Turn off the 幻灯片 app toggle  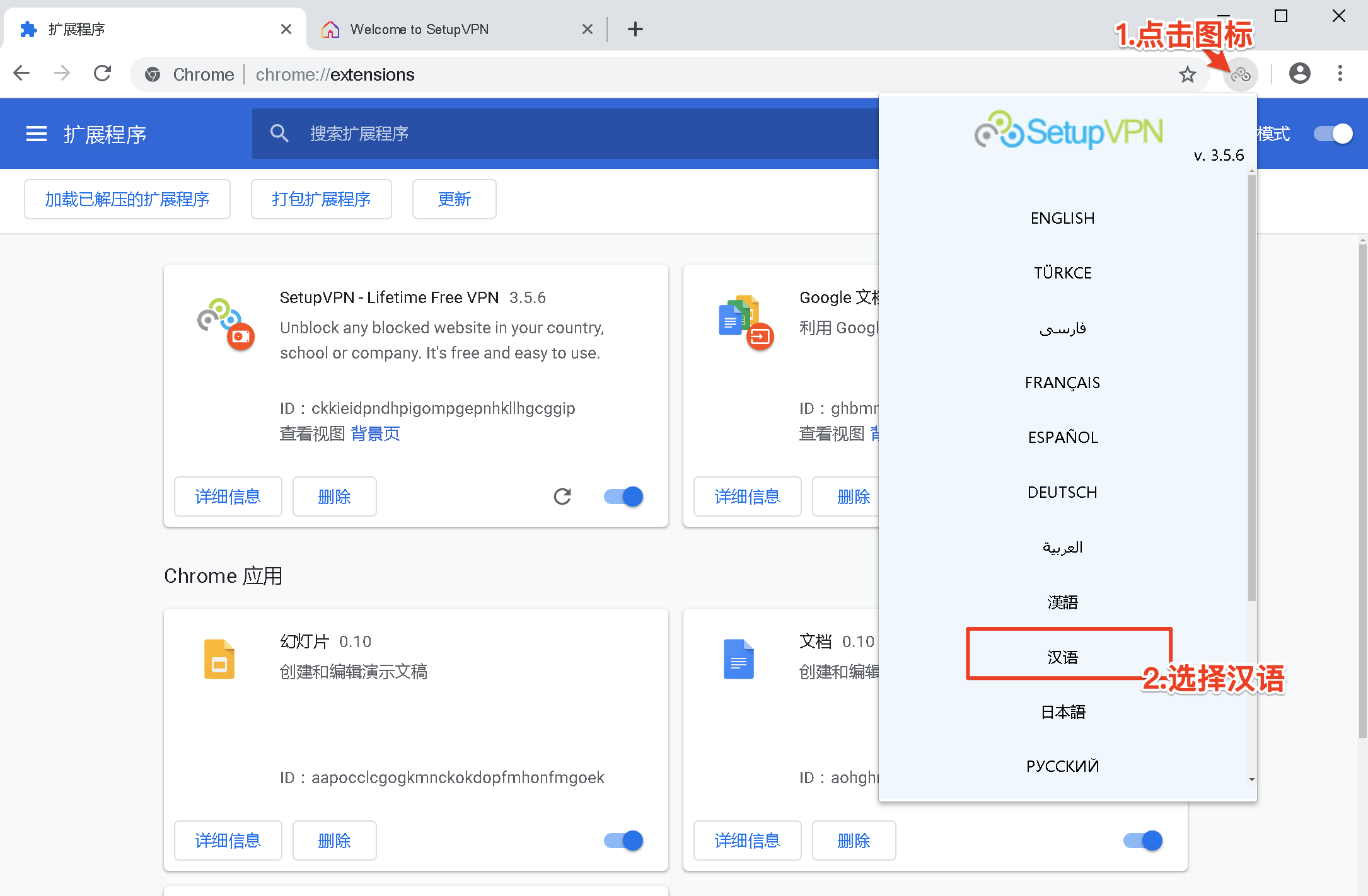[x=623, y=841]
